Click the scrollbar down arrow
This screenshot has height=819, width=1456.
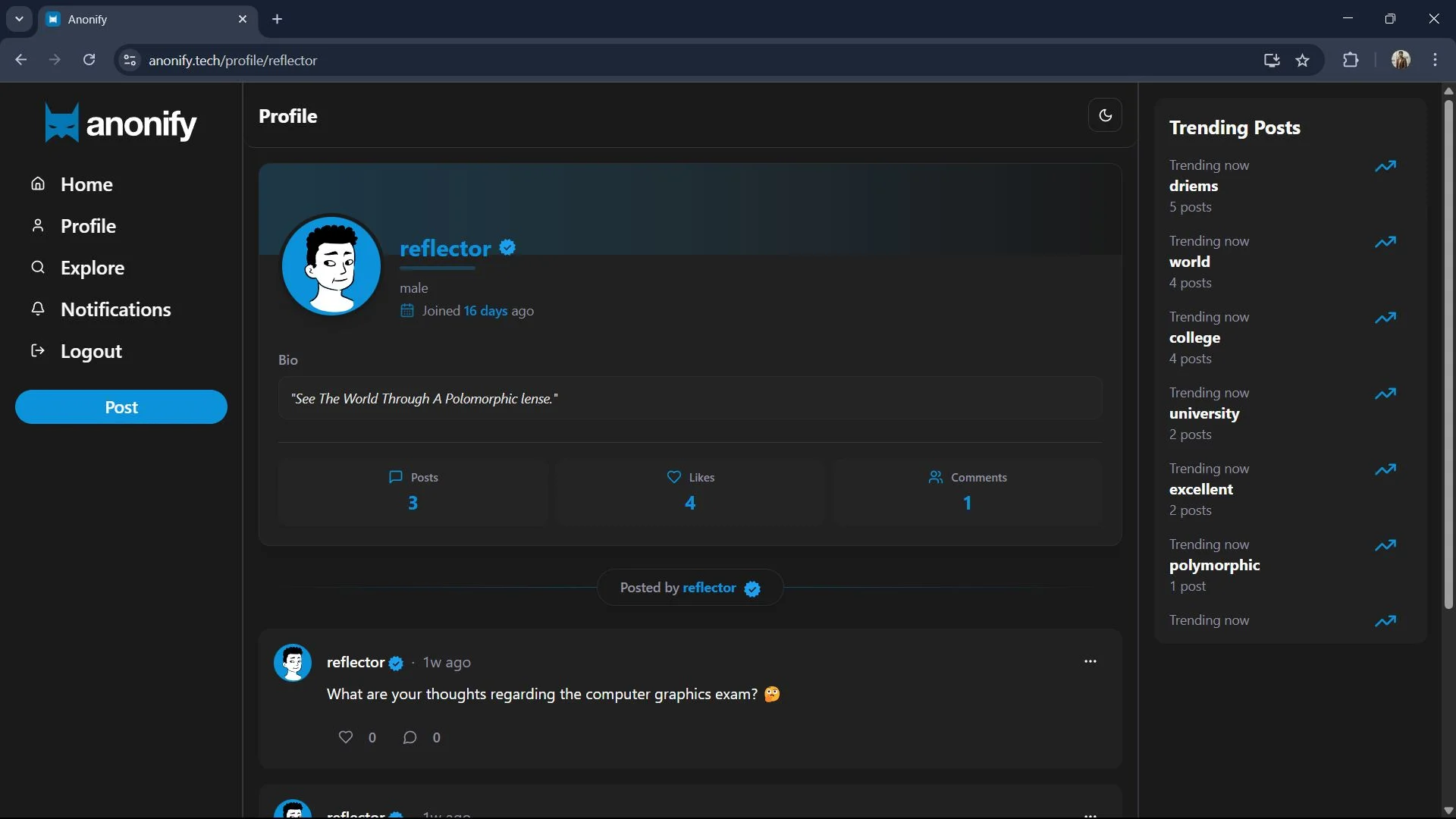pyautogui.click(x=1448, y=811)
